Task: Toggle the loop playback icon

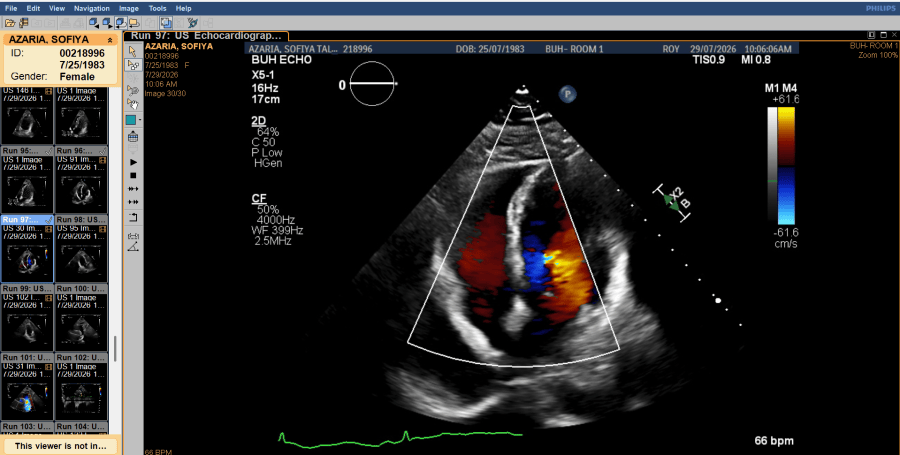Action: [x=133, y=217]
